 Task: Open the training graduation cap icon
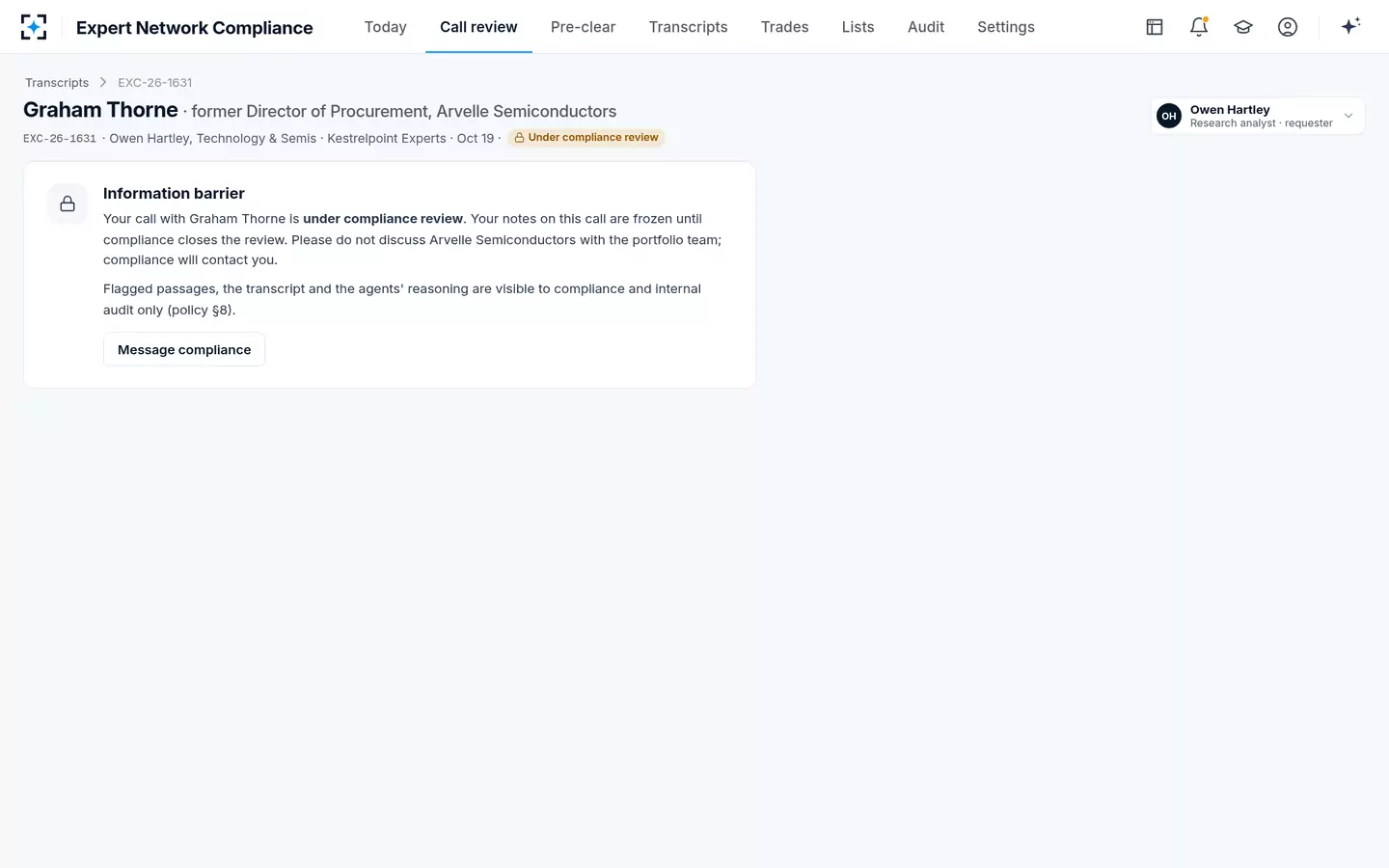[1243, 27]
